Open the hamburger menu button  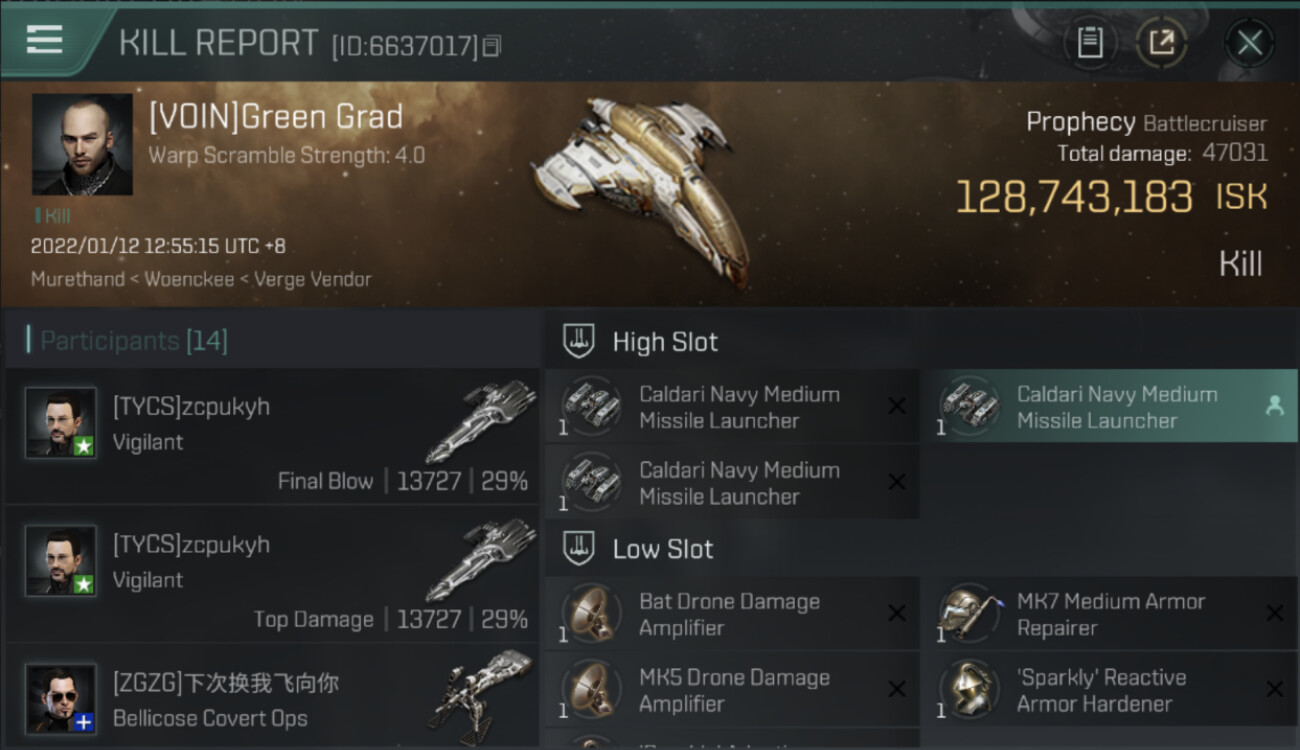click(45, 40)
